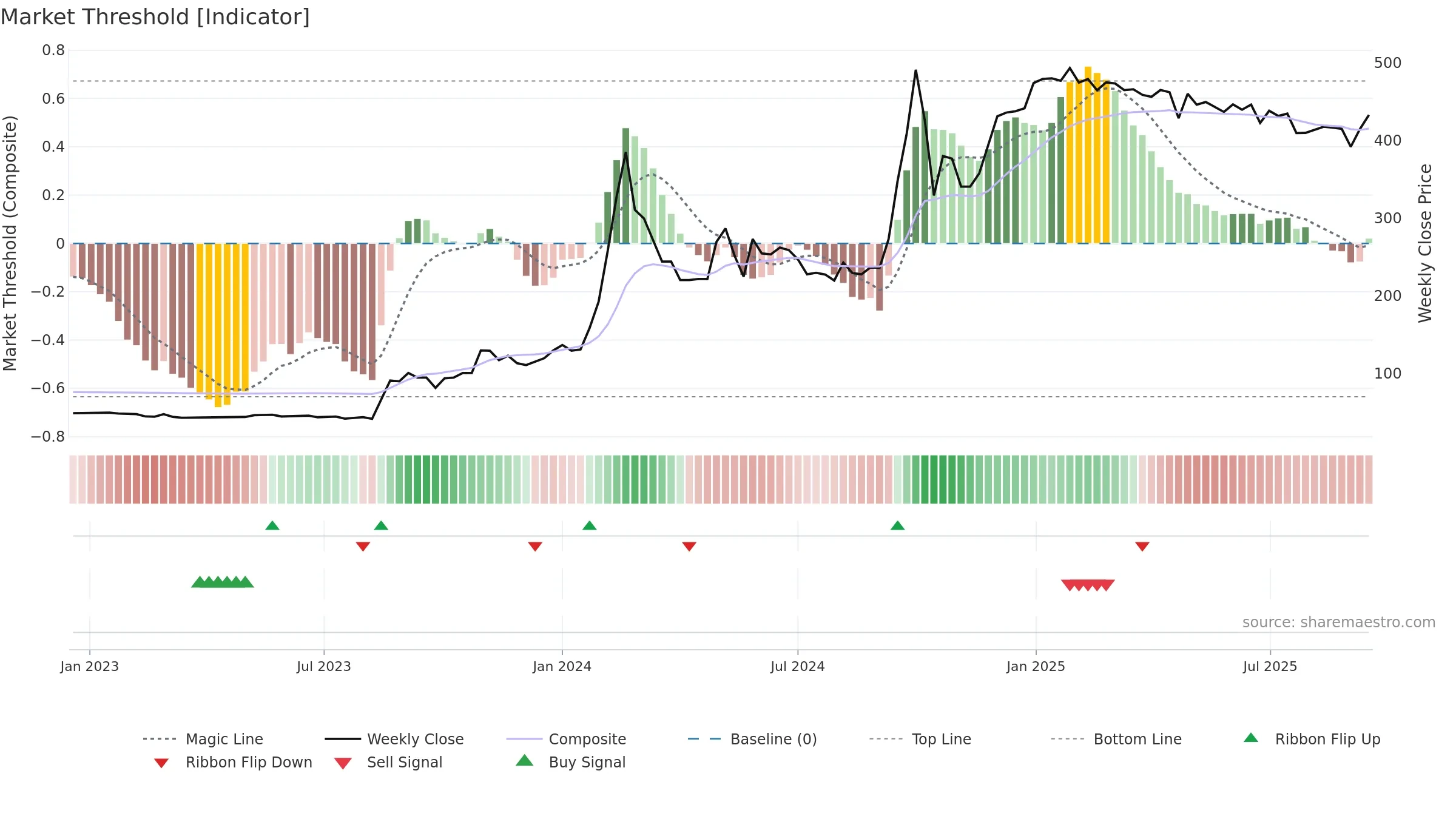Click the −0.6 left-axis tick label
The image size is (1456, 819).
pyautogui.click(x=48, y=388)
